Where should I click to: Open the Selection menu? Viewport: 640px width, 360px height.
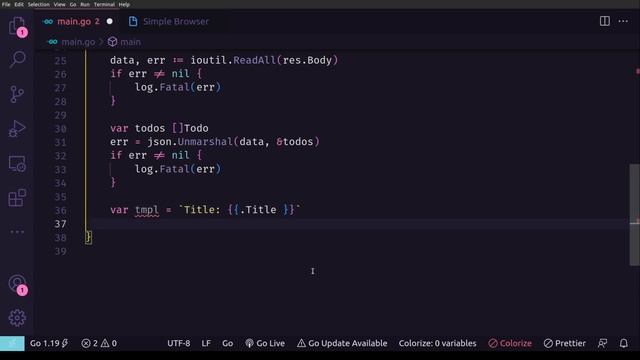[x=38, y=4]
